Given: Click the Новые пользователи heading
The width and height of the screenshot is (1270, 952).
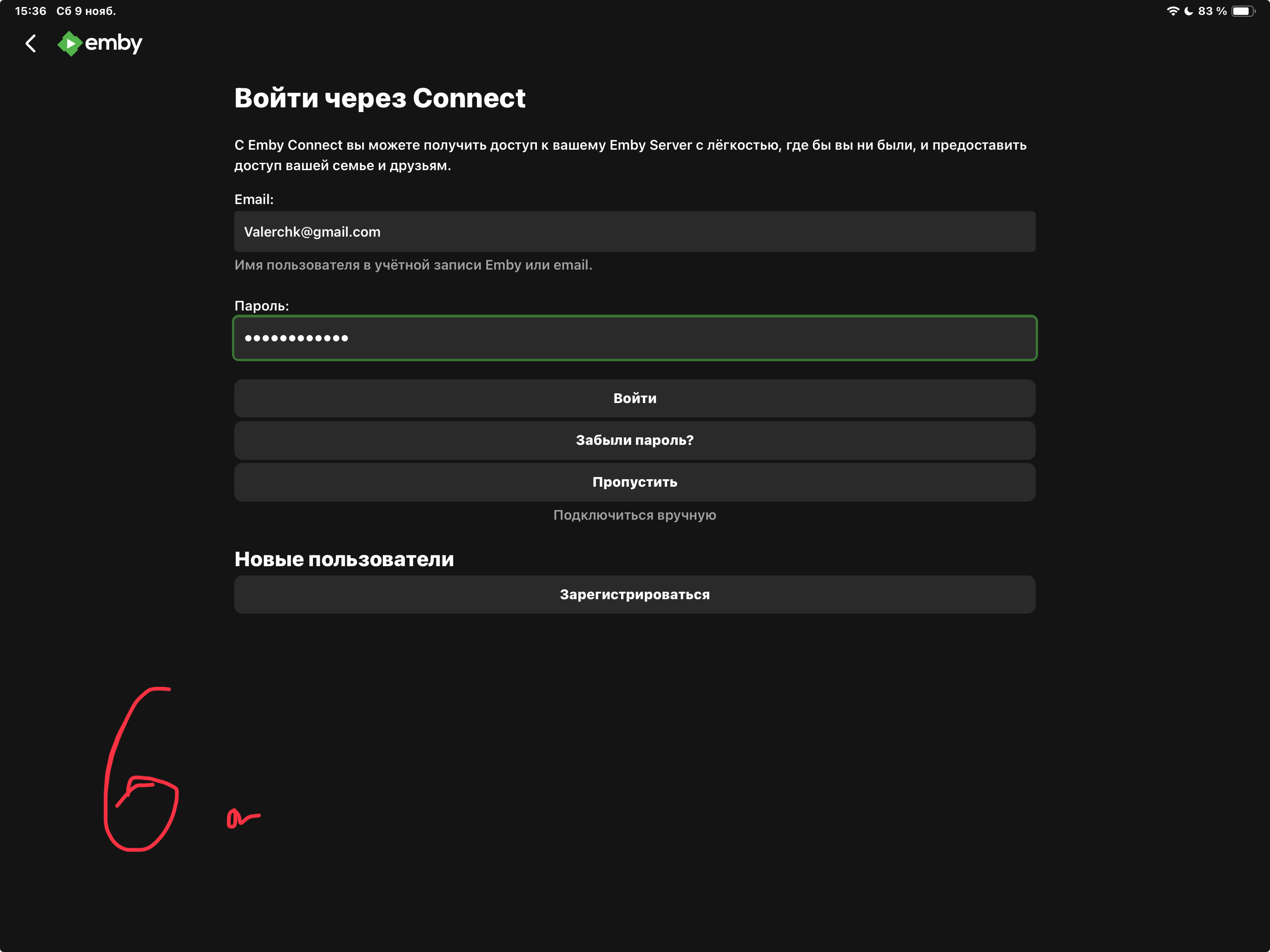Looking at the screenshot, I should (344, 559).
